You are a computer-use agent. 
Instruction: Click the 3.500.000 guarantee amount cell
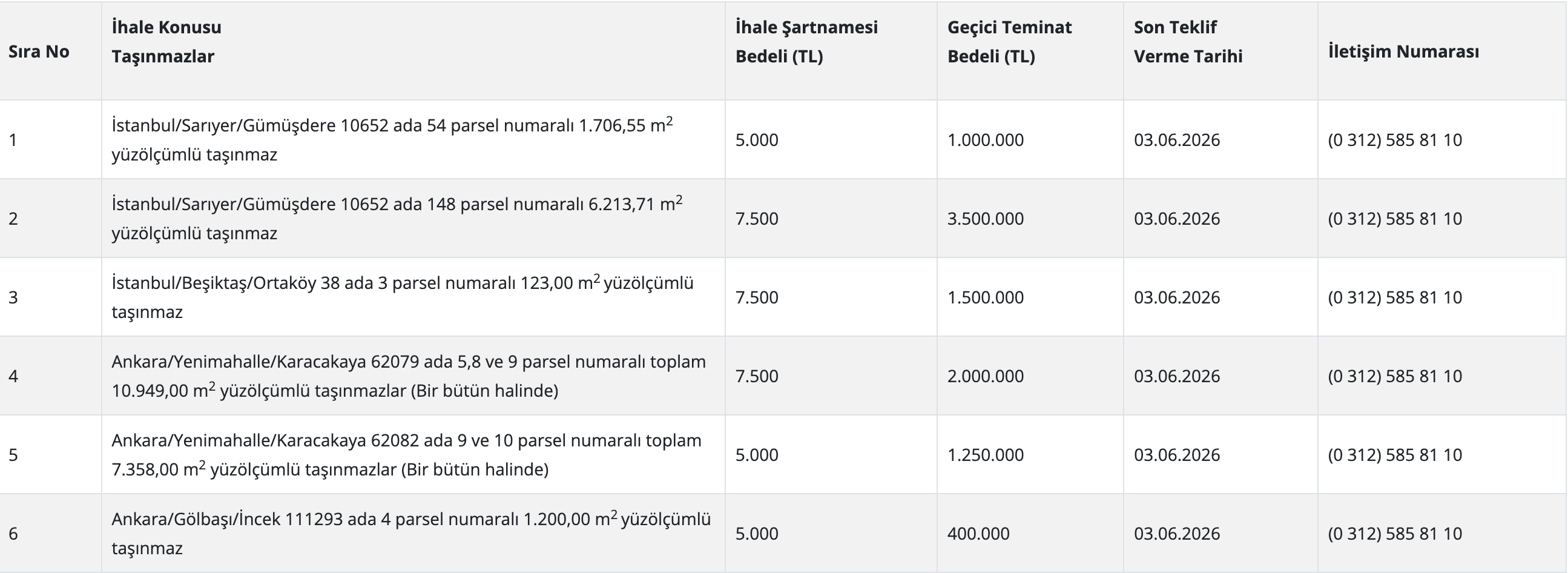point(986,219)
